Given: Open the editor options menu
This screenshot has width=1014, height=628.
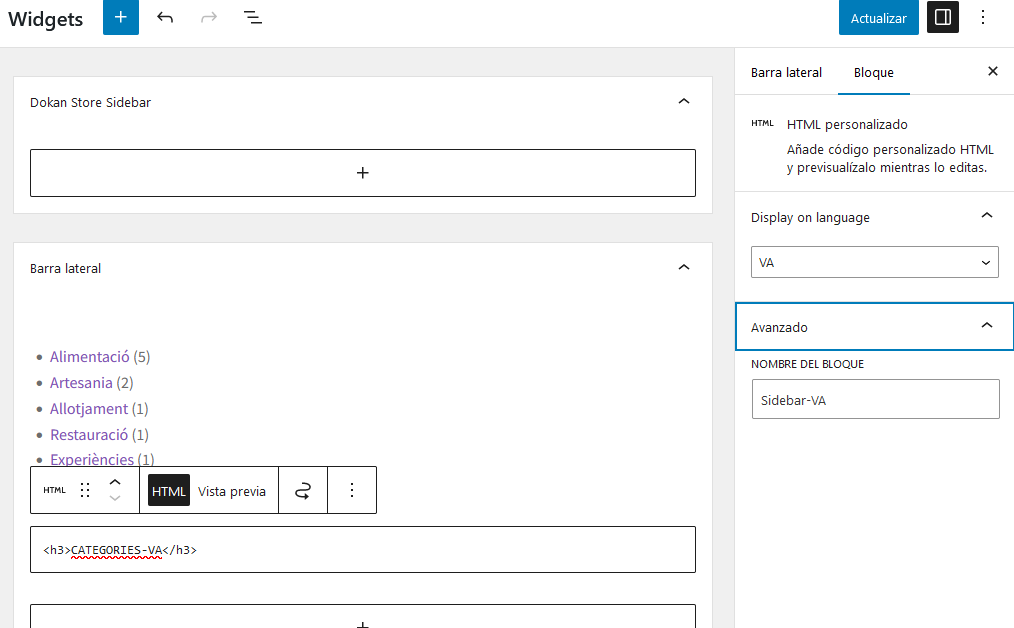Looking at the screenshot, I should pyautogui.click(x=983, y=18).
